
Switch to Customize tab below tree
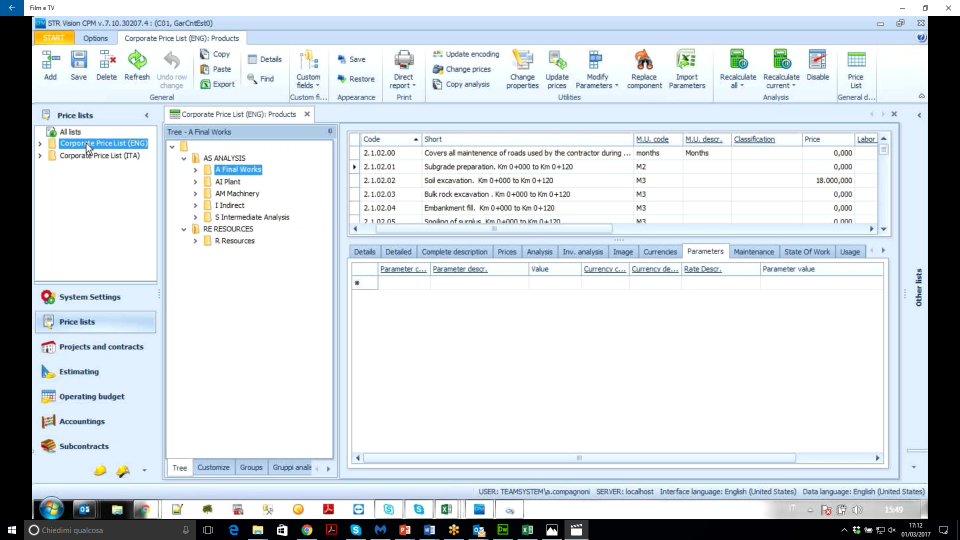pyautogui.click(x=214, y=467)
